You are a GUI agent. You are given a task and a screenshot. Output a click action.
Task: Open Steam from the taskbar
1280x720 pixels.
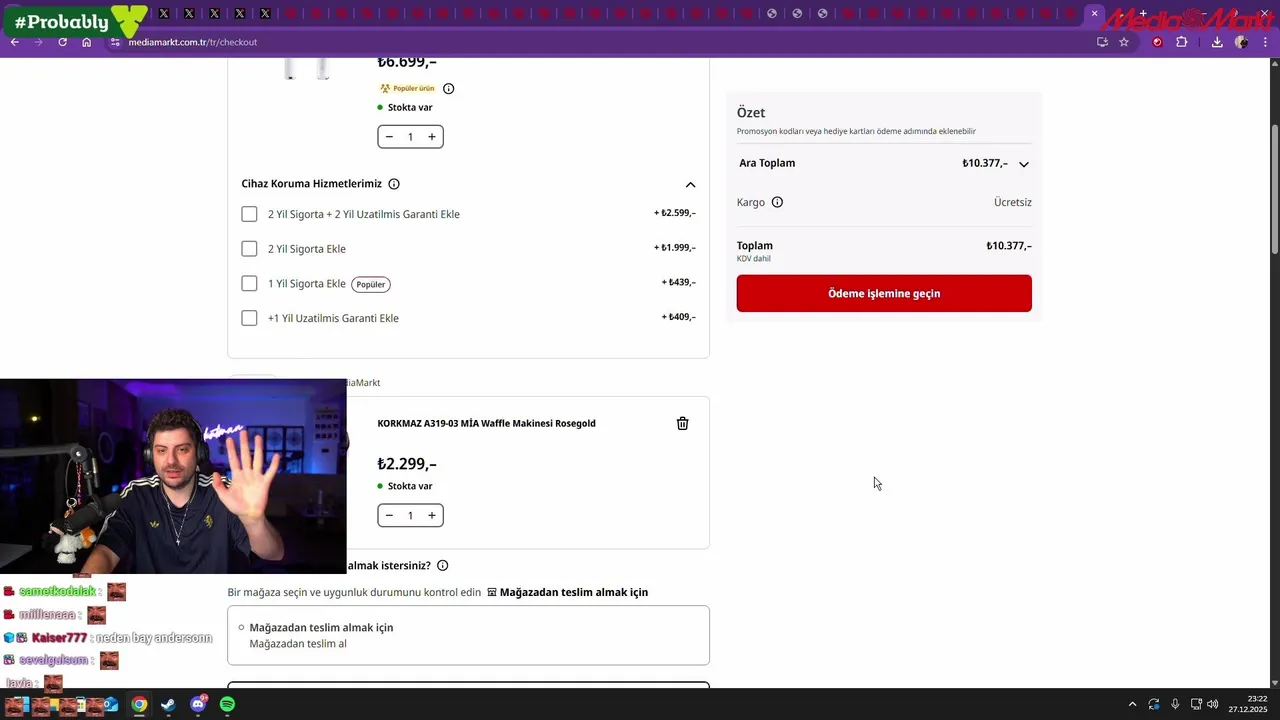tap(168, 705)
